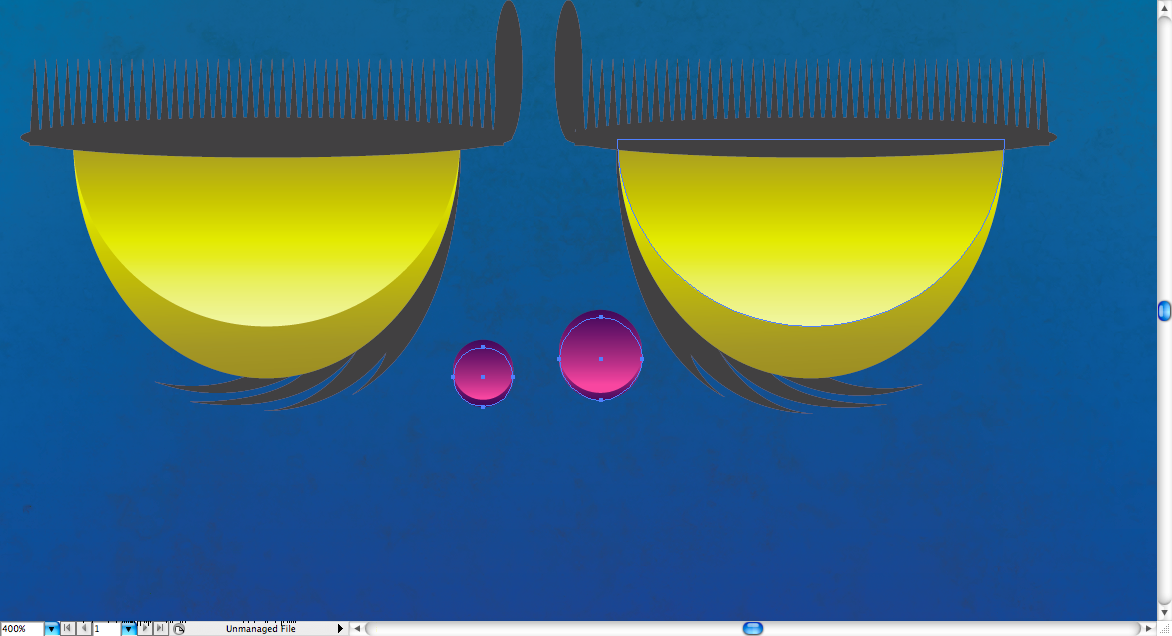
Task: Go to the next artboard
Action: coord(144,629)
